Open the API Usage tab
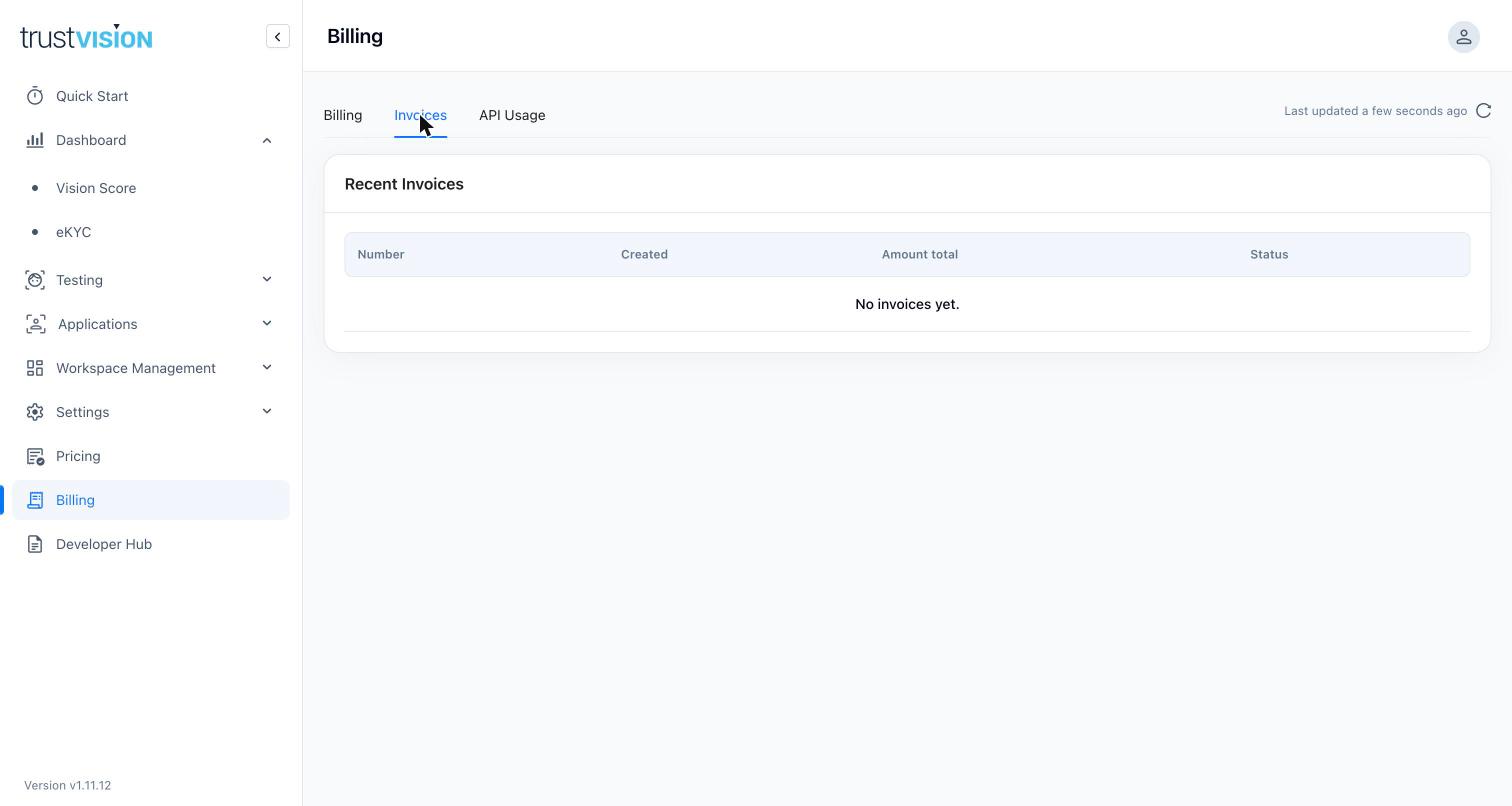Screen dimensions: 1512x806 [512, 115]
